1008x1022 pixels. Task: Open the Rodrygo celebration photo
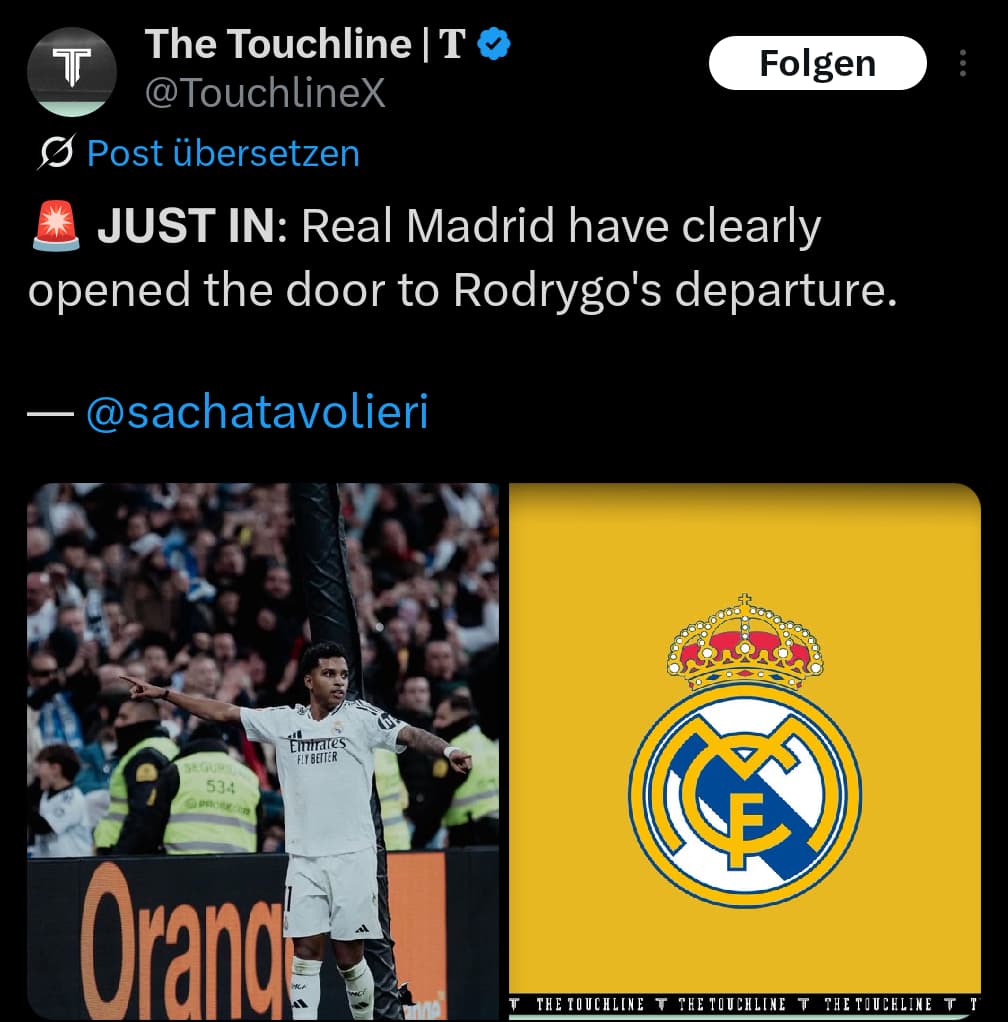pos(263,751)
